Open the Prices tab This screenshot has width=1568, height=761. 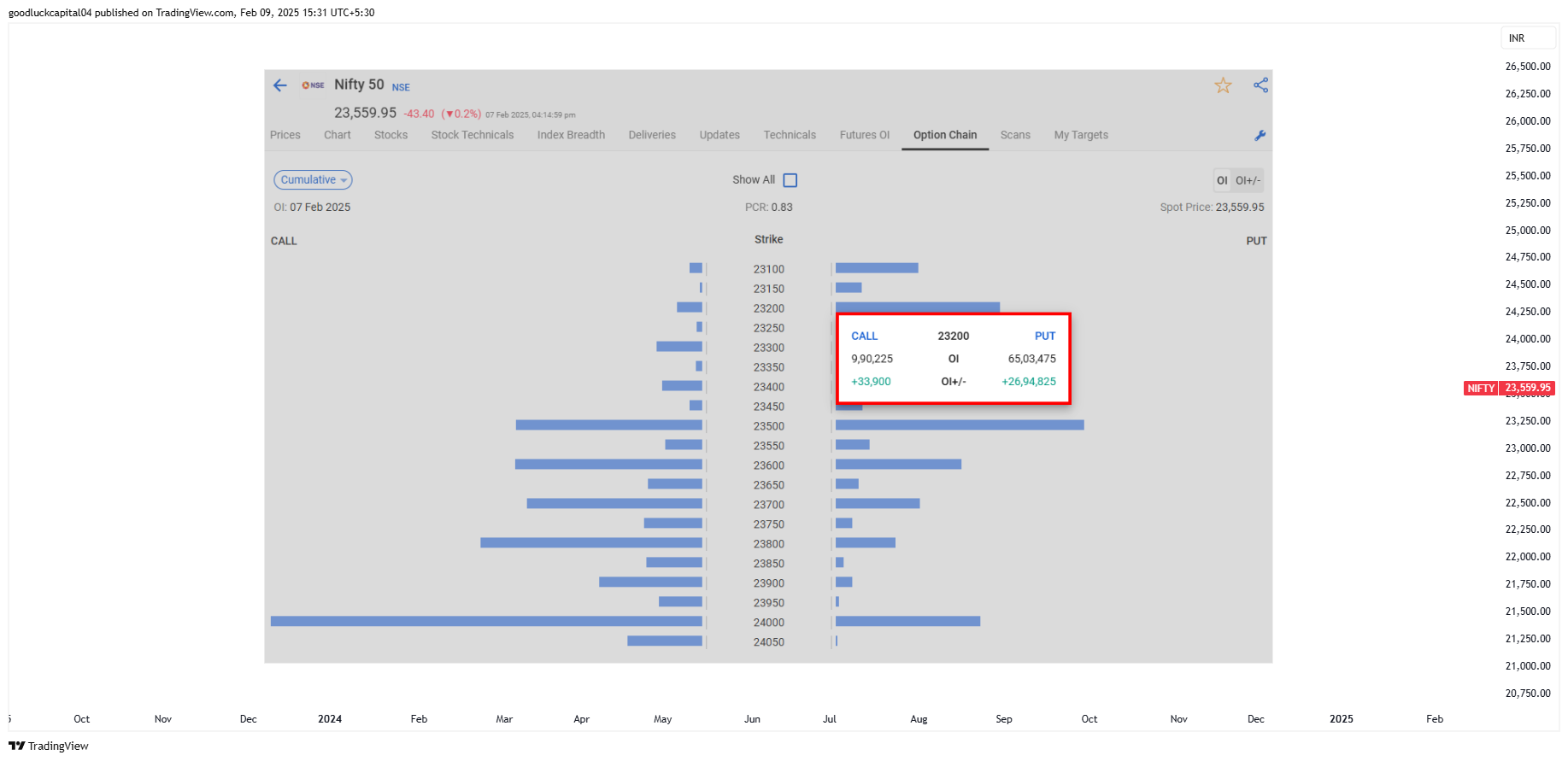285,135
